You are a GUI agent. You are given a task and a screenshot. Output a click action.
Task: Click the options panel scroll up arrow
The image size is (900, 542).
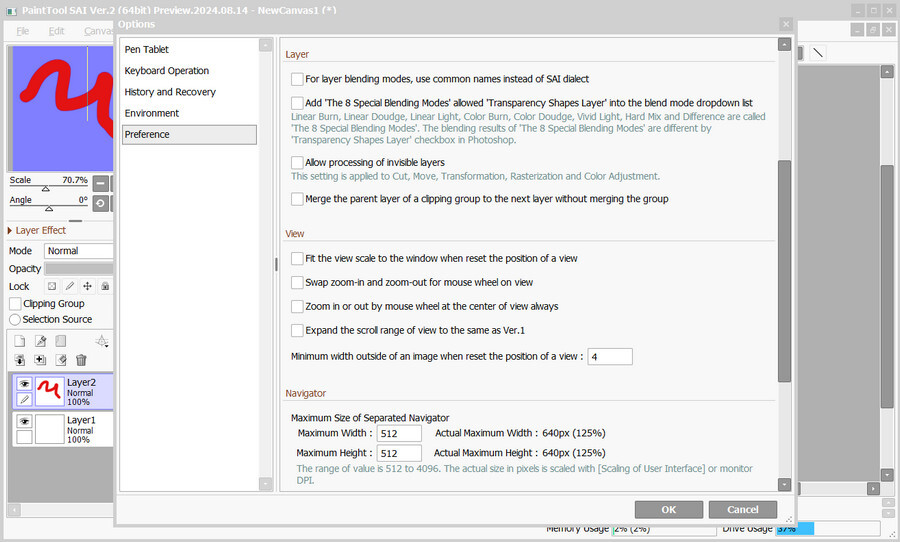(x=784, y=45)
